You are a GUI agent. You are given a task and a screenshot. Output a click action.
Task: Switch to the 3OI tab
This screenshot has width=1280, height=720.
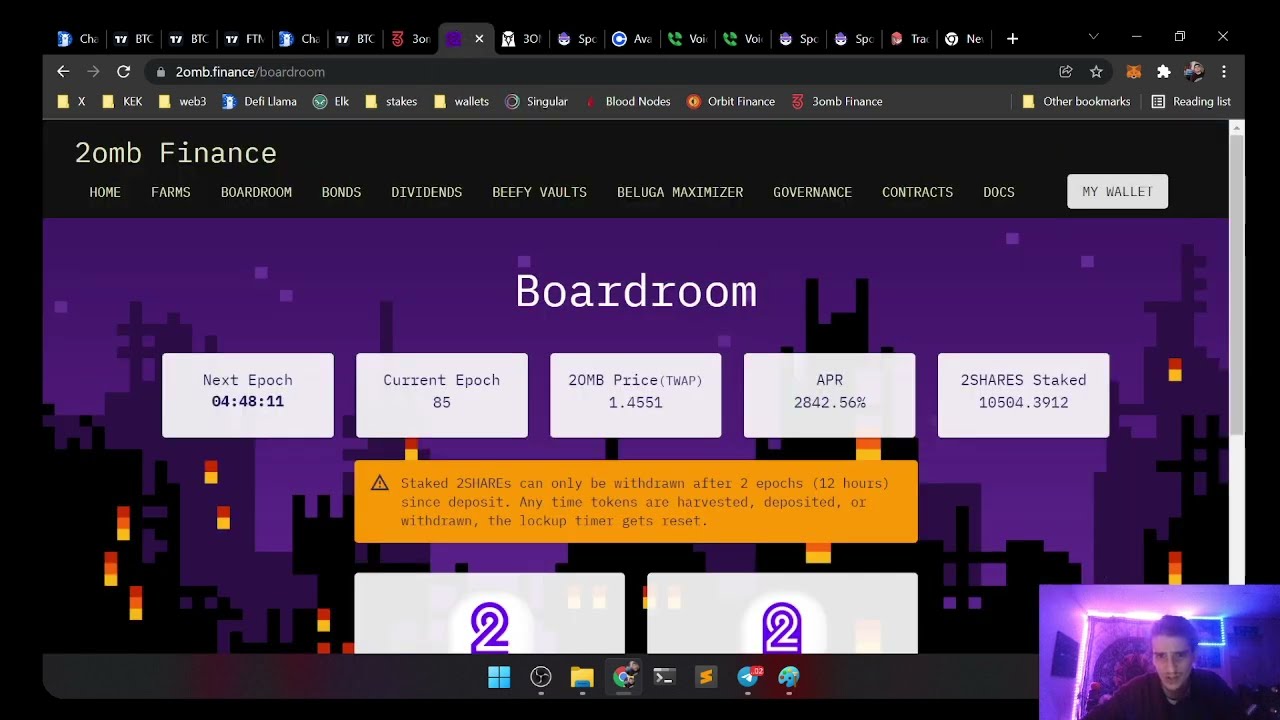(522, 39)
